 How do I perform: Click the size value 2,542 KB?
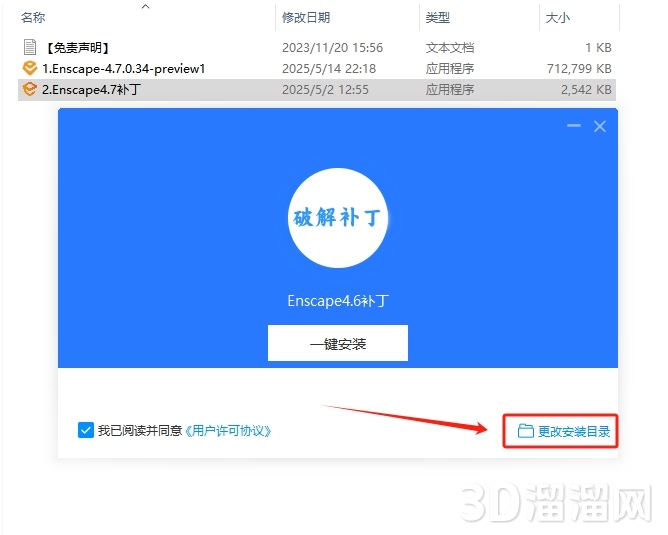586,89
